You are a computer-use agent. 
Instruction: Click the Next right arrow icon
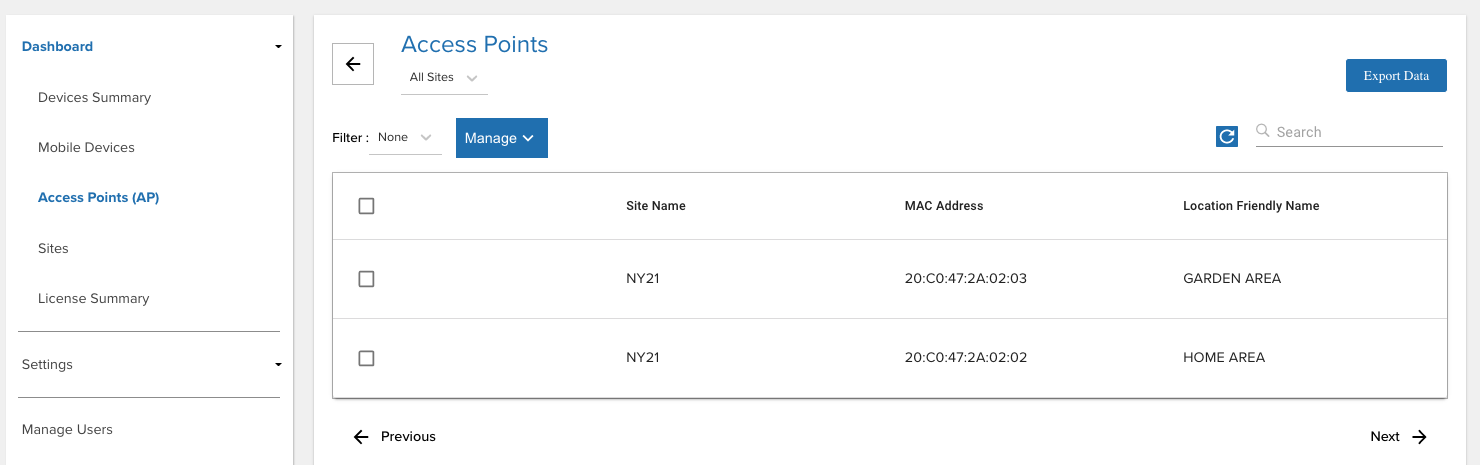click(1419, 436)
